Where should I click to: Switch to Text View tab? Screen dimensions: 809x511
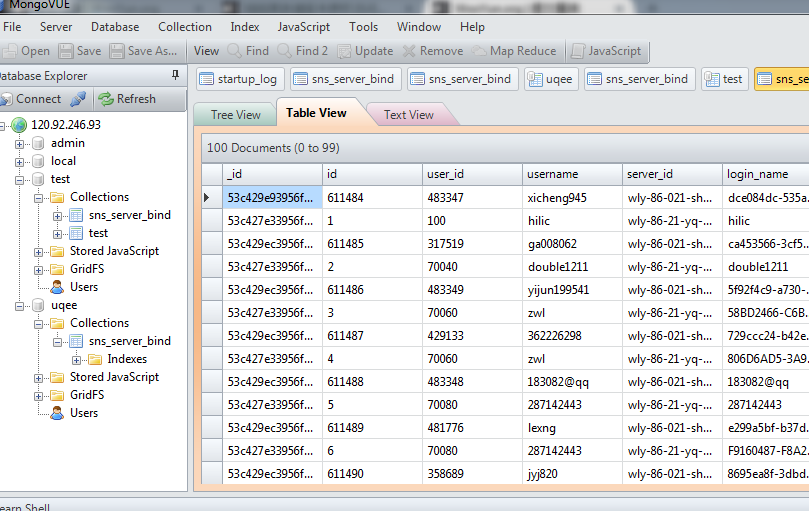[409, 115]
